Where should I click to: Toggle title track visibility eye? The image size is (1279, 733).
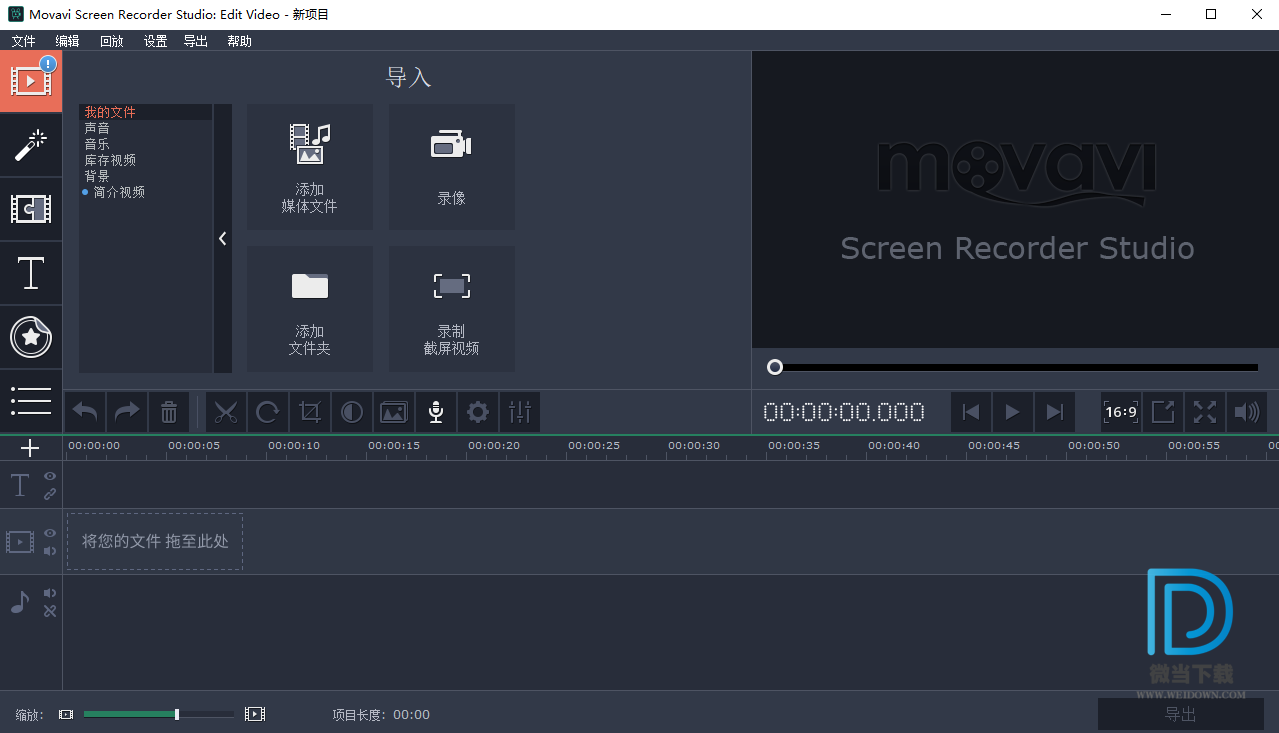(x=50, y=477)
